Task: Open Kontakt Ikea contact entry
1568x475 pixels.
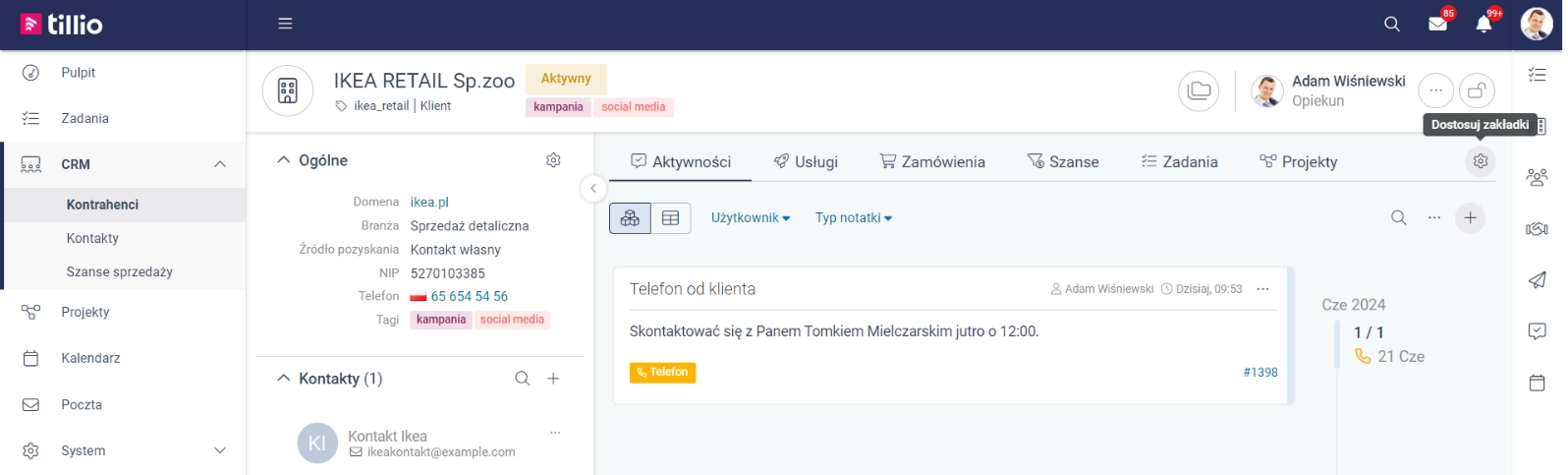Action: coord(387,436)
